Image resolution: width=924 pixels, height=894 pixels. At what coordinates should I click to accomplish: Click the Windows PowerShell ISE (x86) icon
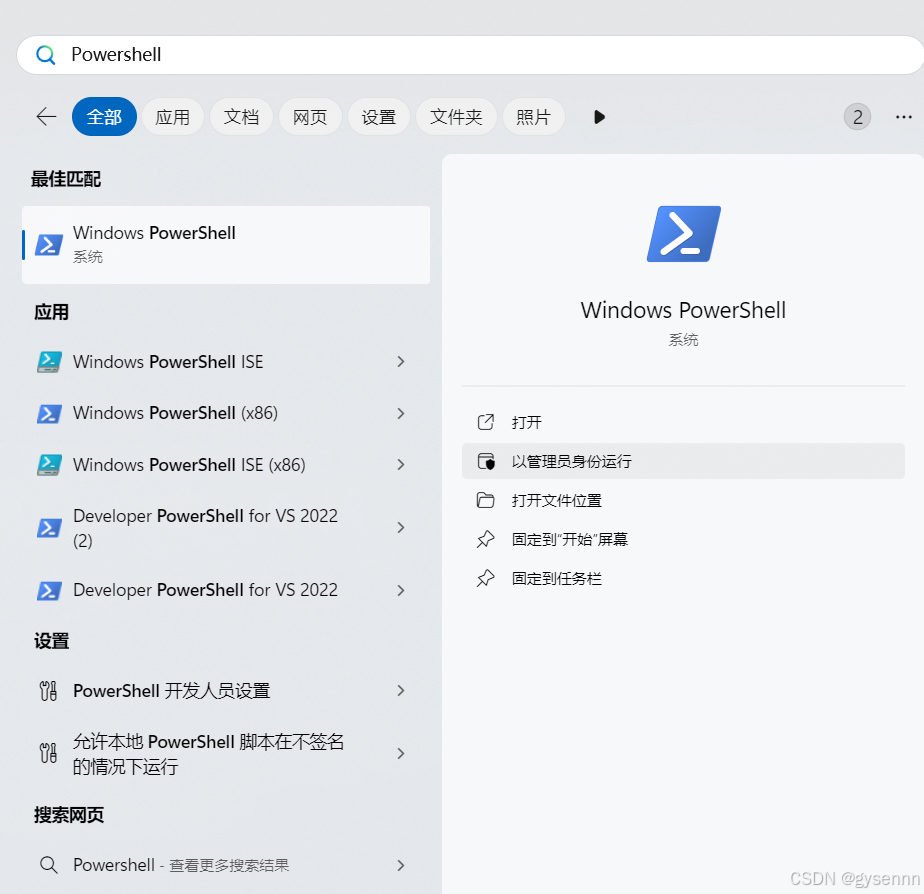(49, 465)
